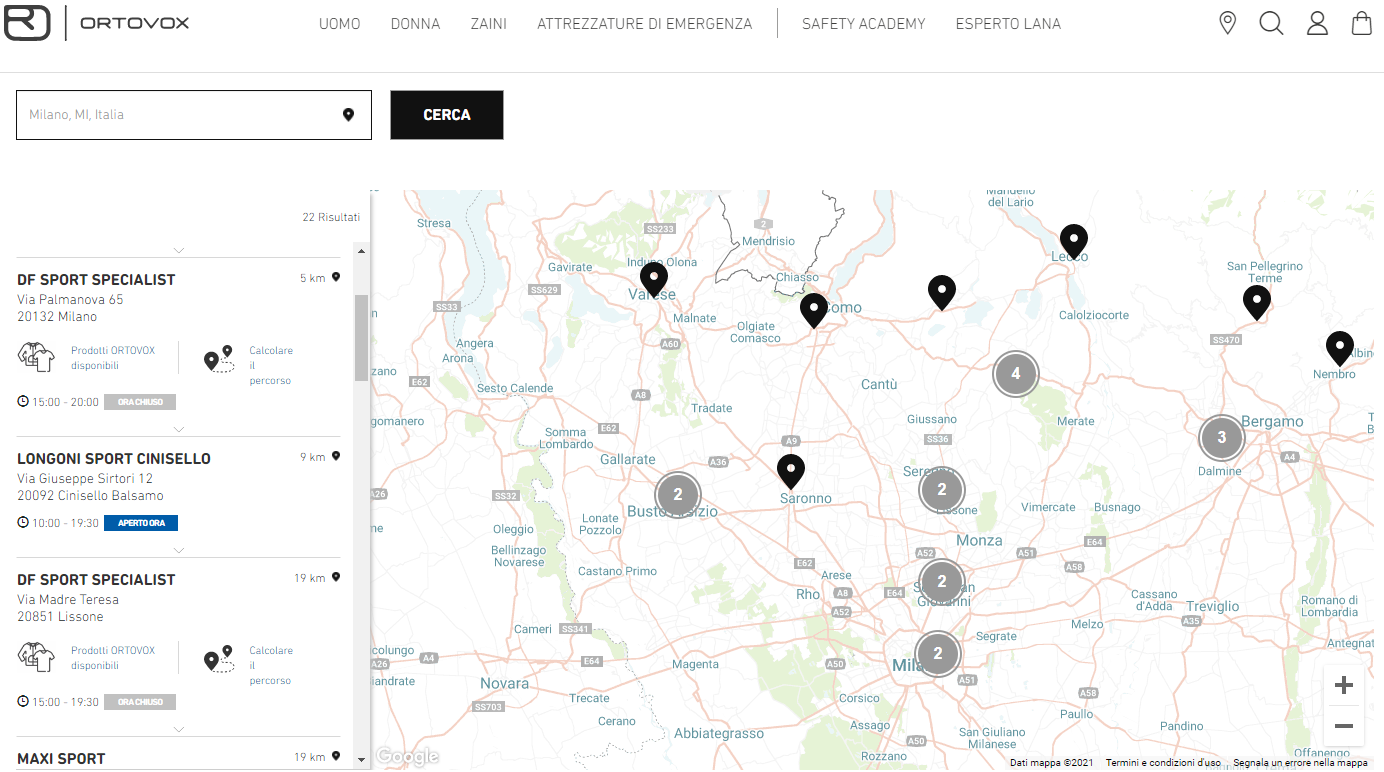Open the store locator pin icon in header
Screen dimensions: 1384x772
1228,23
